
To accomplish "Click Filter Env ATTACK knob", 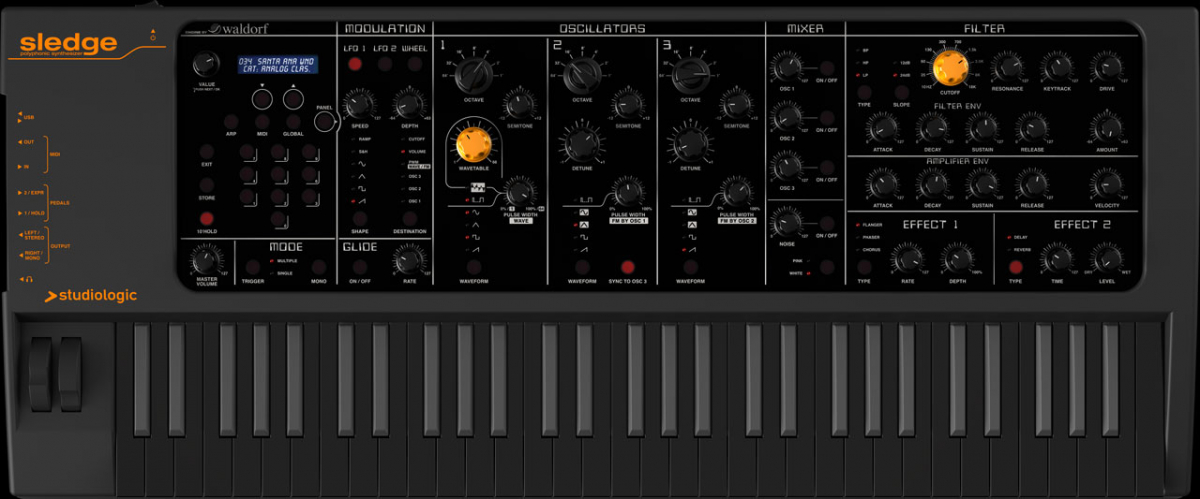I will (x=882, y=128).
